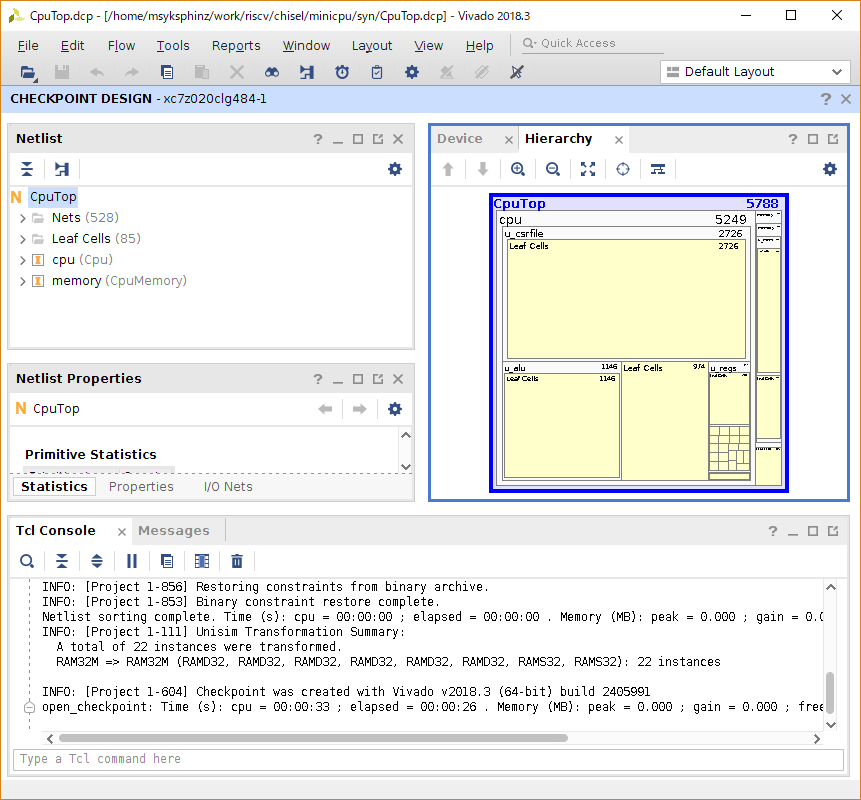The width and height of the screenshot is (861, 800).
Task: Open Schematic view from main toolbar
Action: click(307, 72)
